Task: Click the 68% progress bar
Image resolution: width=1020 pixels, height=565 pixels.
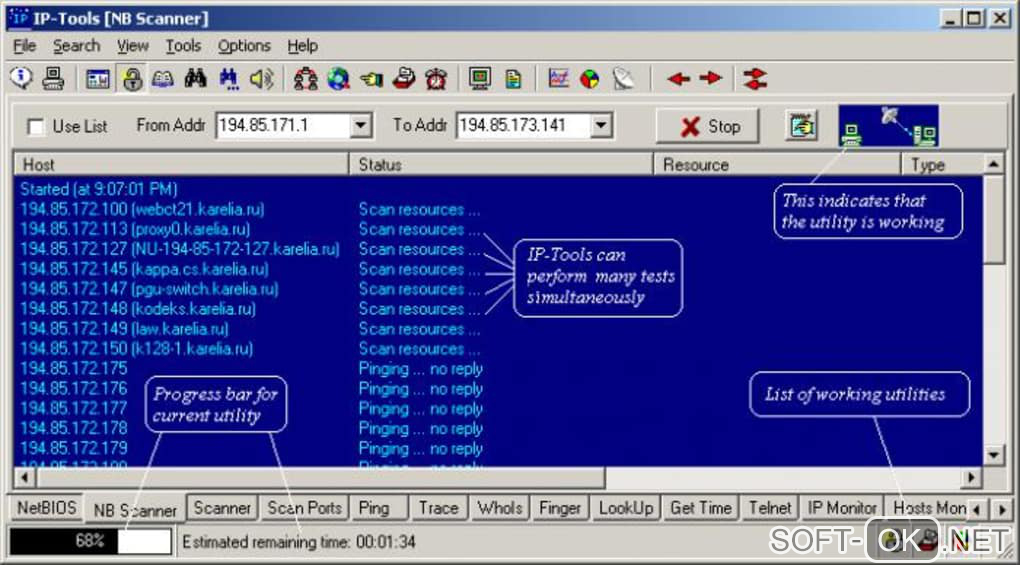Action: (x=91, y=541)
